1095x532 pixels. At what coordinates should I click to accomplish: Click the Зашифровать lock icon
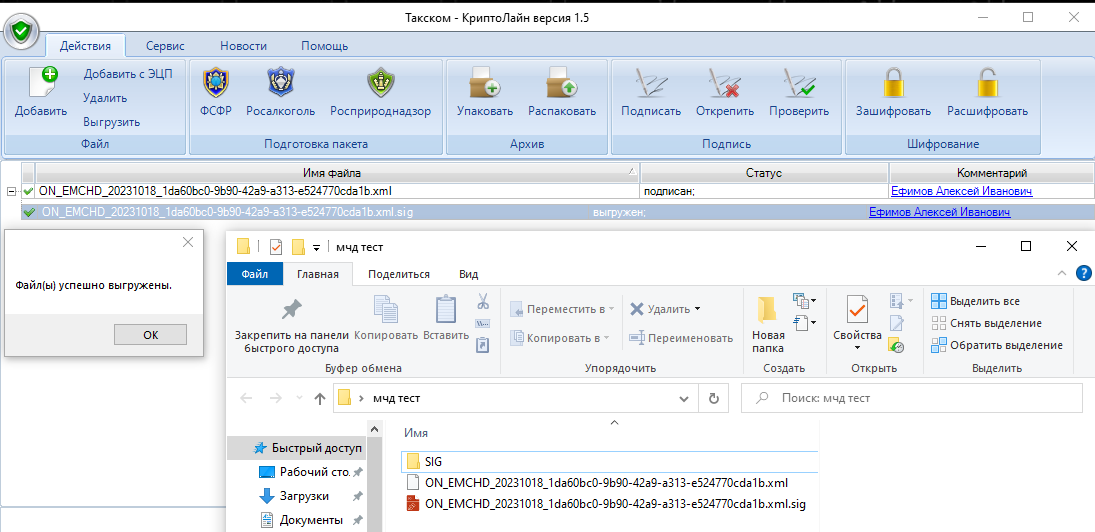pyautogui.click(x=894, y=82)
